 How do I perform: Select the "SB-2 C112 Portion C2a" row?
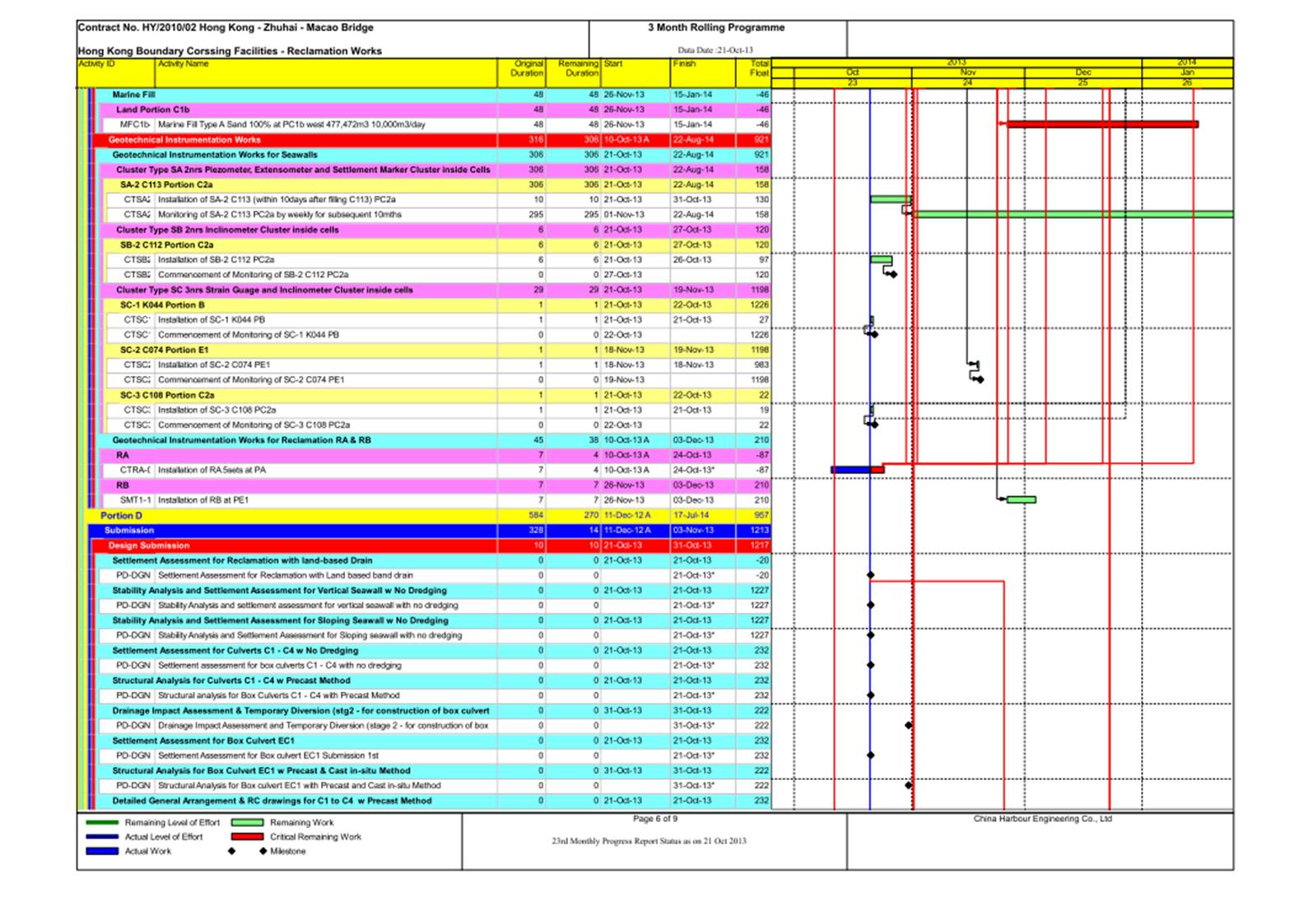438,245
